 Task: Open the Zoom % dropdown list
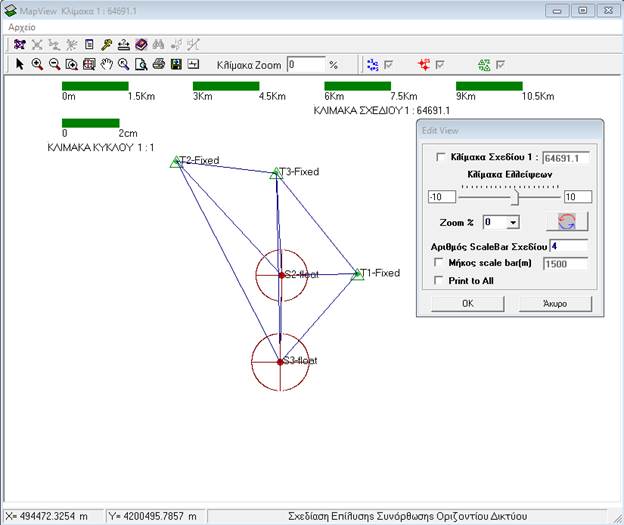[513, 222]
